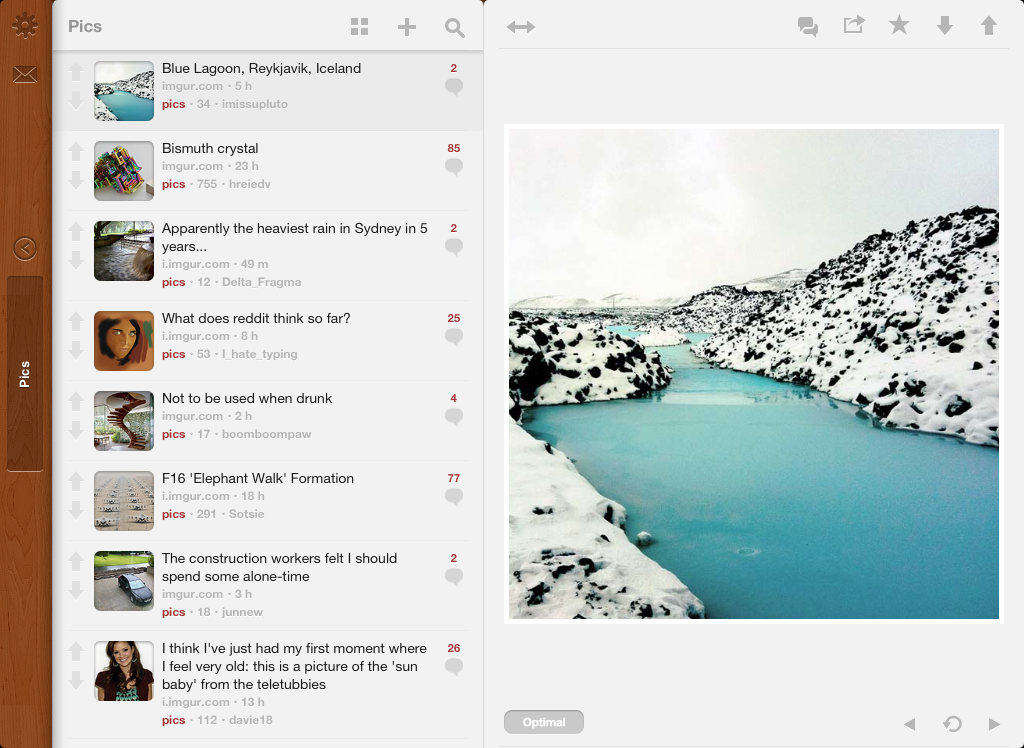Expand the viewer with the double arrow icon
The height and width of the screenshot is (748, 1024).
(521, 27)
